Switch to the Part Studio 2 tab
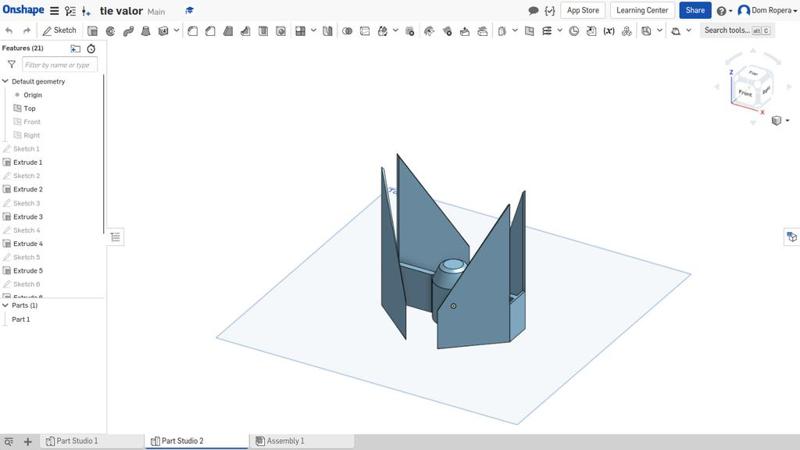 197,441
